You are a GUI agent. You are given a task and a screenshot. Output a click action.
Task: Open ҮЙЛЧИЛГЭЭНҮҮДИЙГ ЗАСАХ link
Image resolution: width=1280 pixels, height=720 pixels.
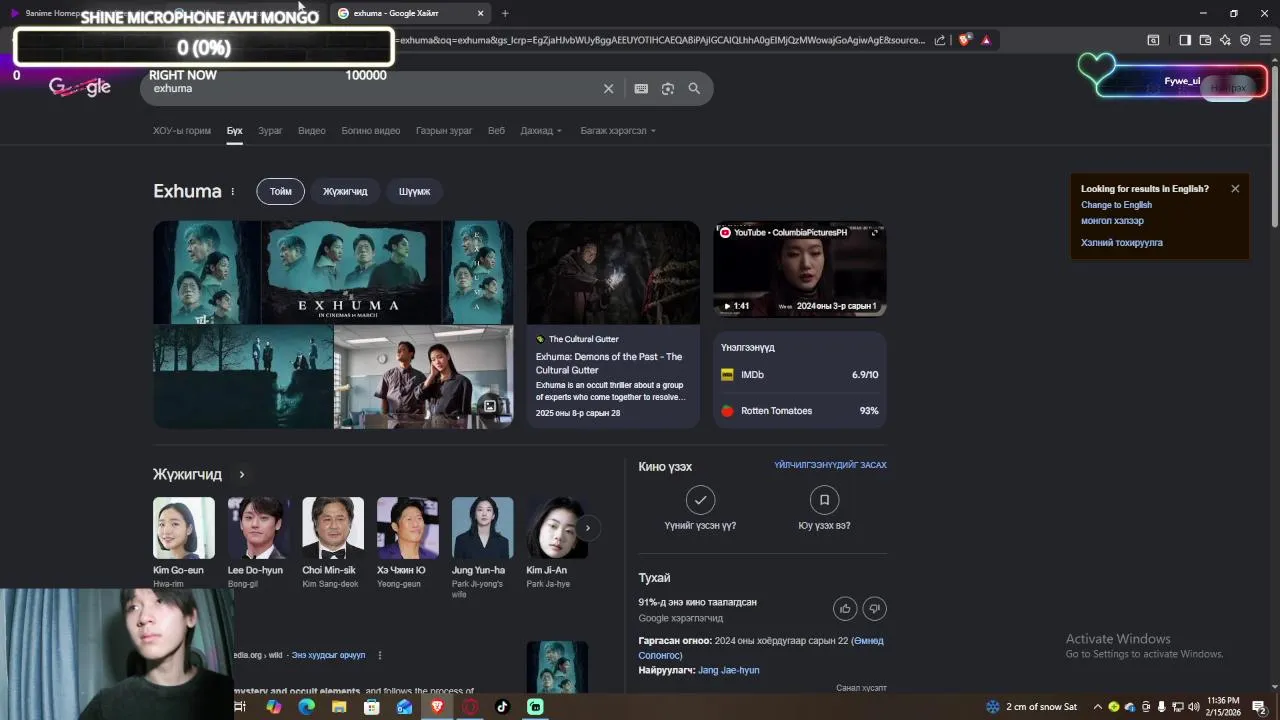[830, 465]
